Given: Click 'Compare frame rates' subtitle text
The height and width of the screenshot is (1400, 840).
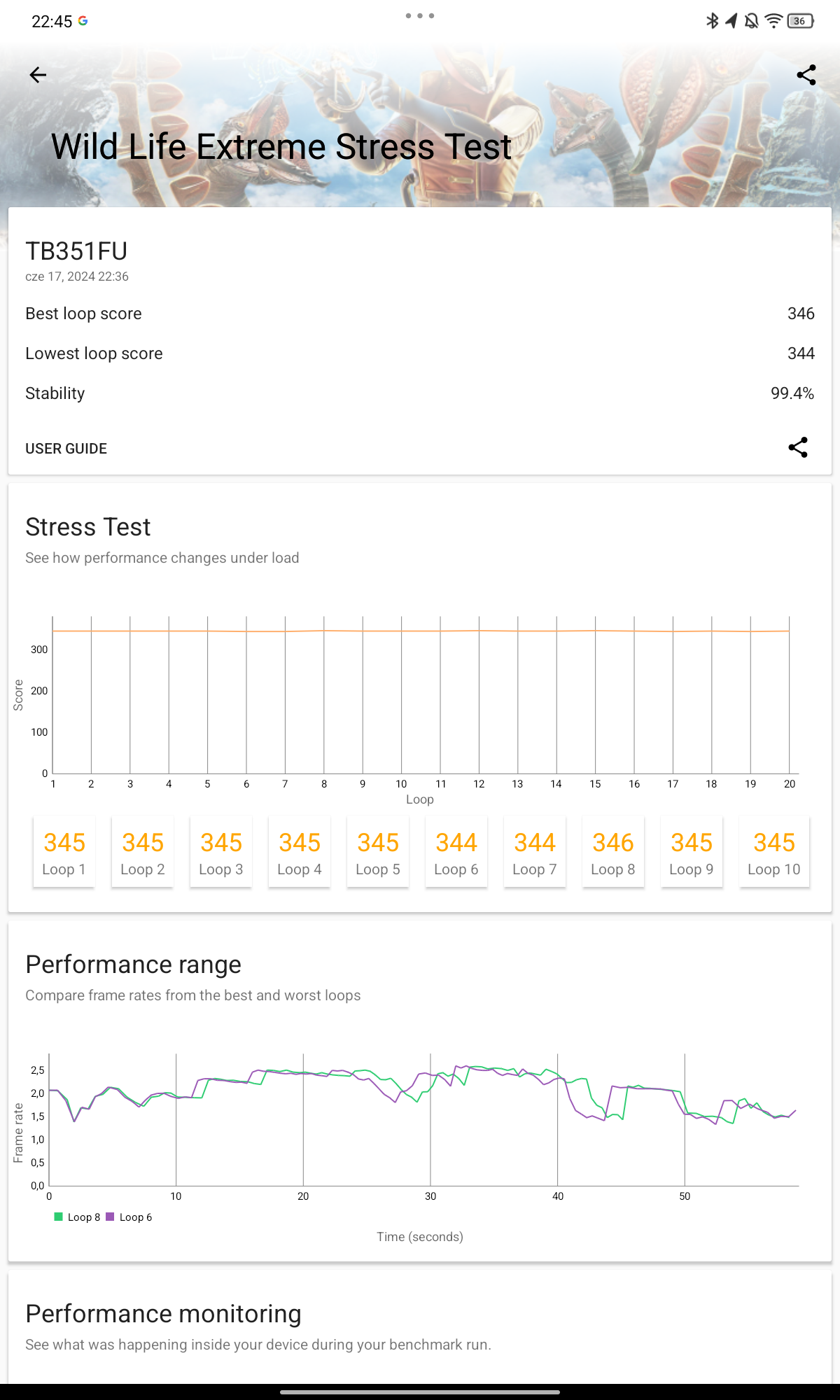Looking at the screenshot, I should tap(193, 995).
